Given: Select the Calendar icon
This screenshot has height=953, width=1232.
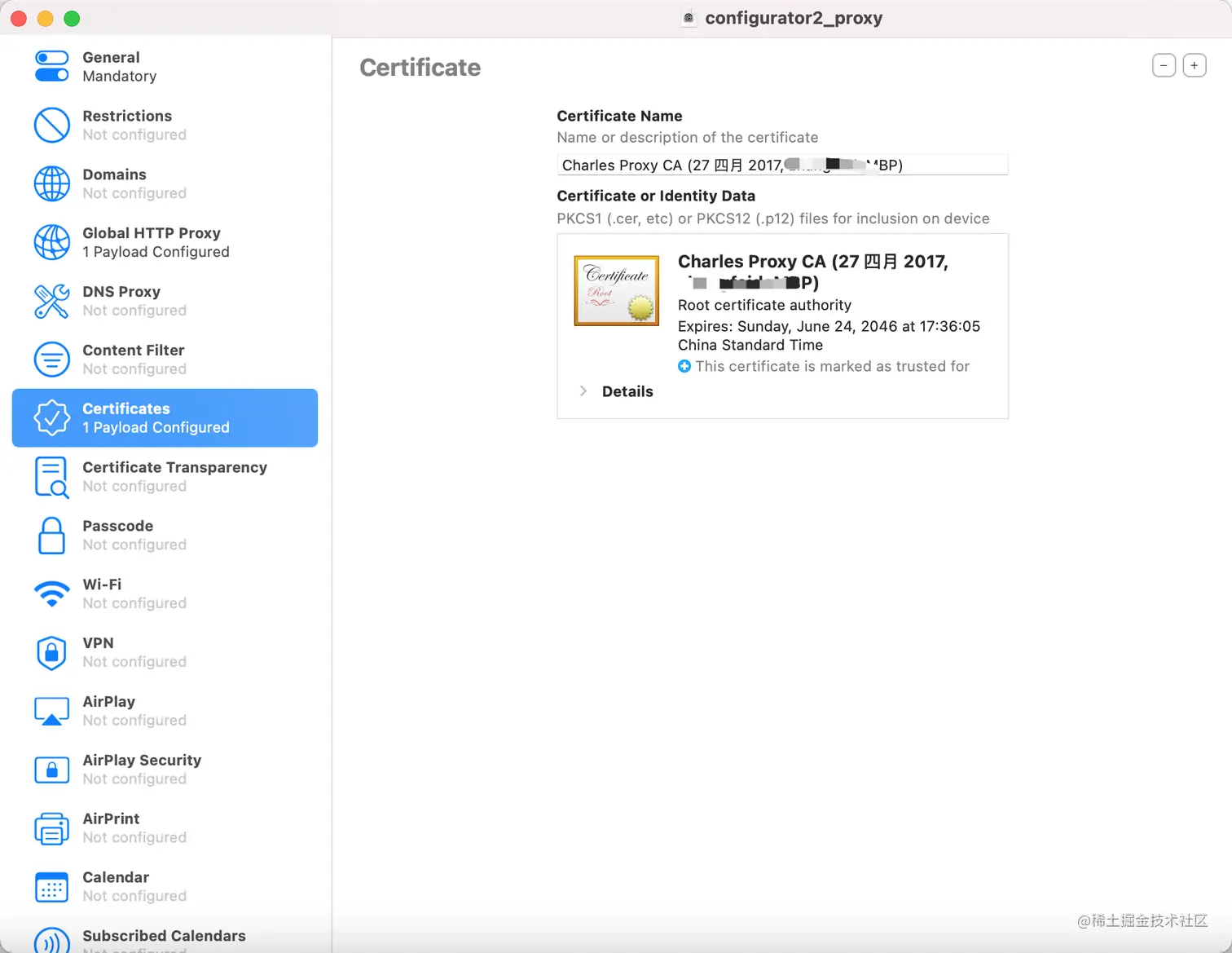Looking at the screenshot, I should [51, 887].
